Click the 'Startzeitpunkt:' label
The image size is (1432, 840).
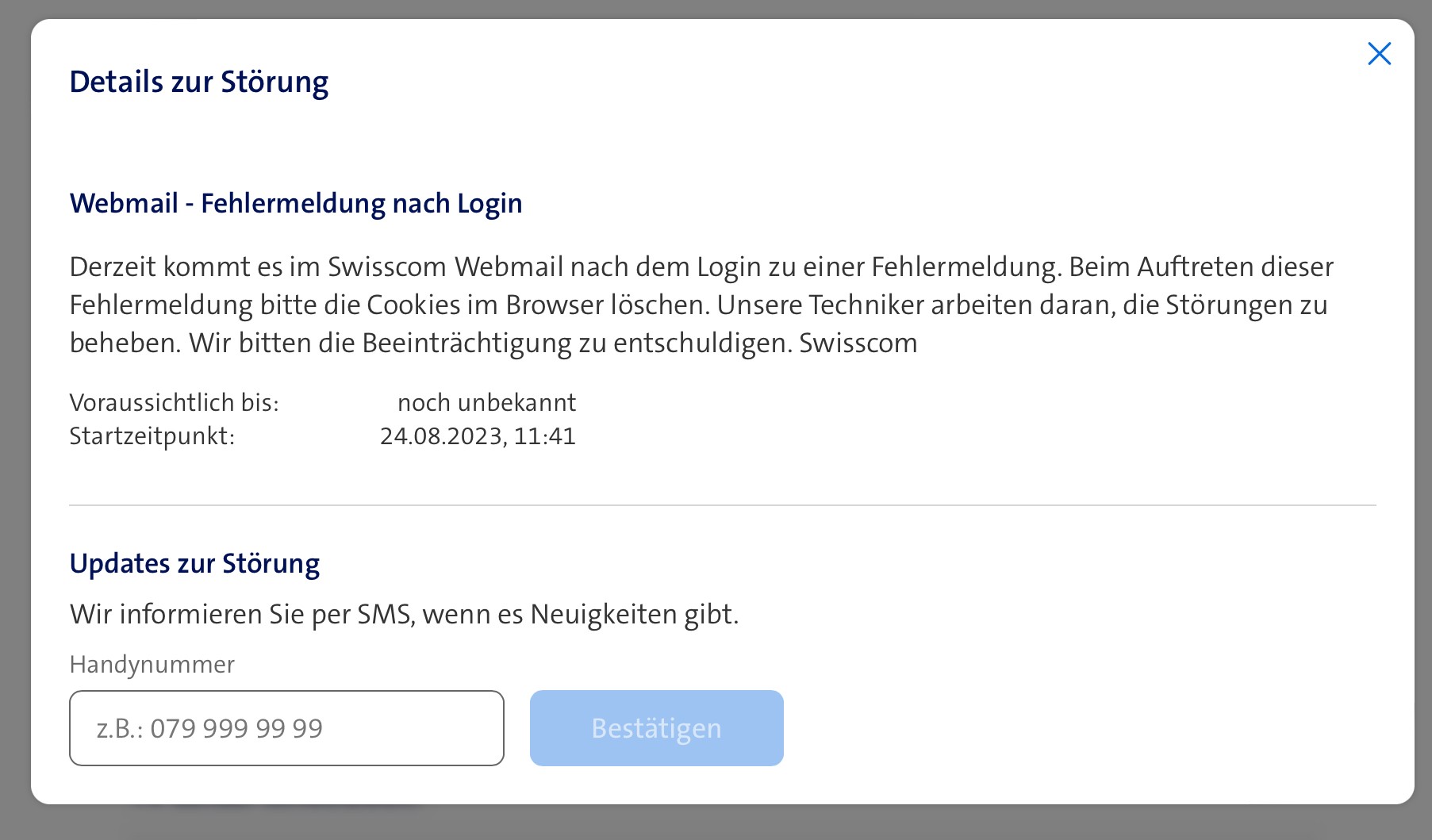(x=152, y=436)
